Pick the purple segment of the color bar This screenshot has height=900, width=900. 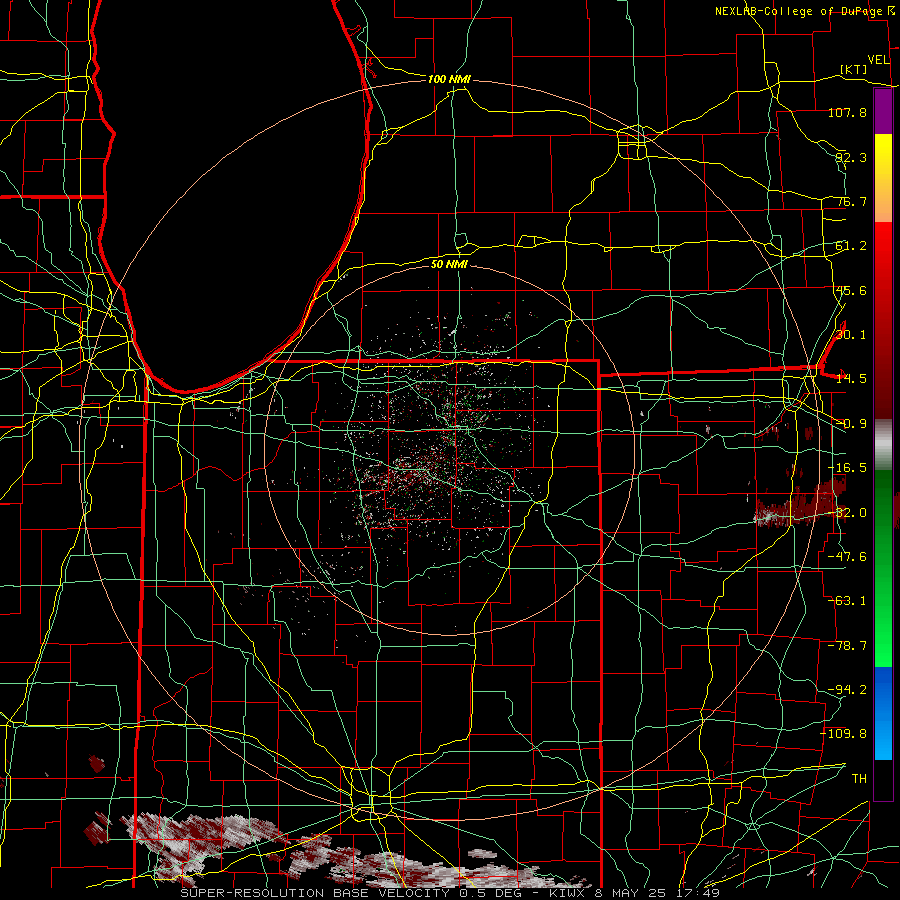[x=883, y=112]
